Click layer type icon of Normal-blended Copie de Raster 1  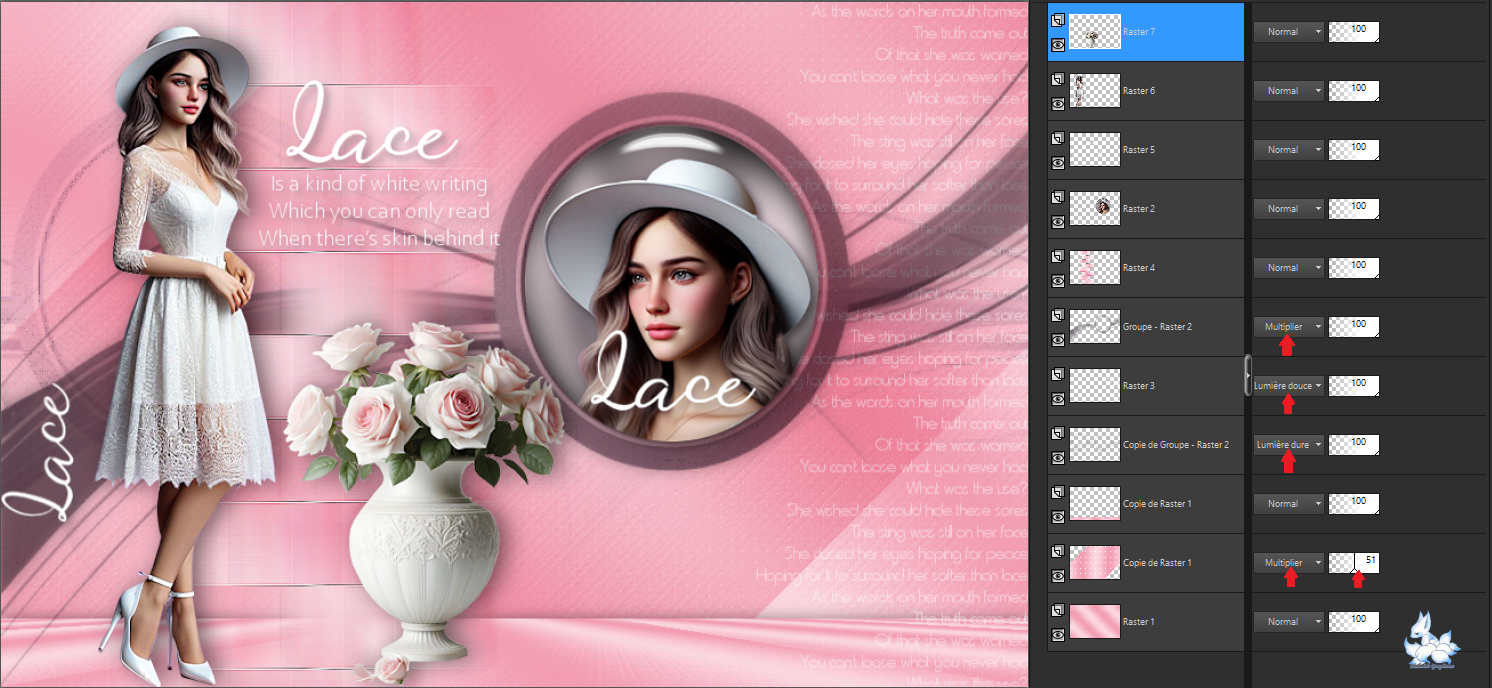click(x=1058, y=492)
